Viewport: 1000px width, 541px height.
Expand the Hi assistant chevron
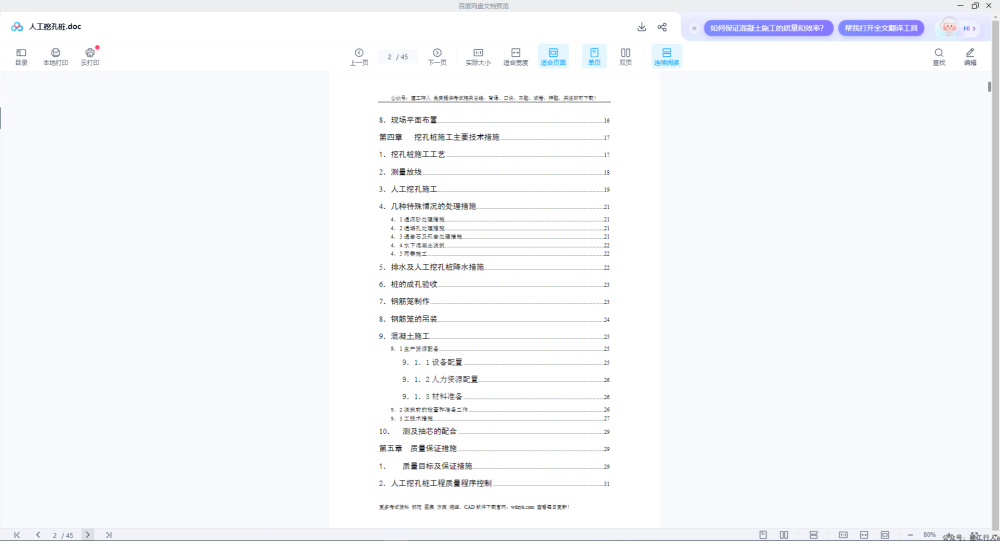pyautogui.click(x=974, y=28)
